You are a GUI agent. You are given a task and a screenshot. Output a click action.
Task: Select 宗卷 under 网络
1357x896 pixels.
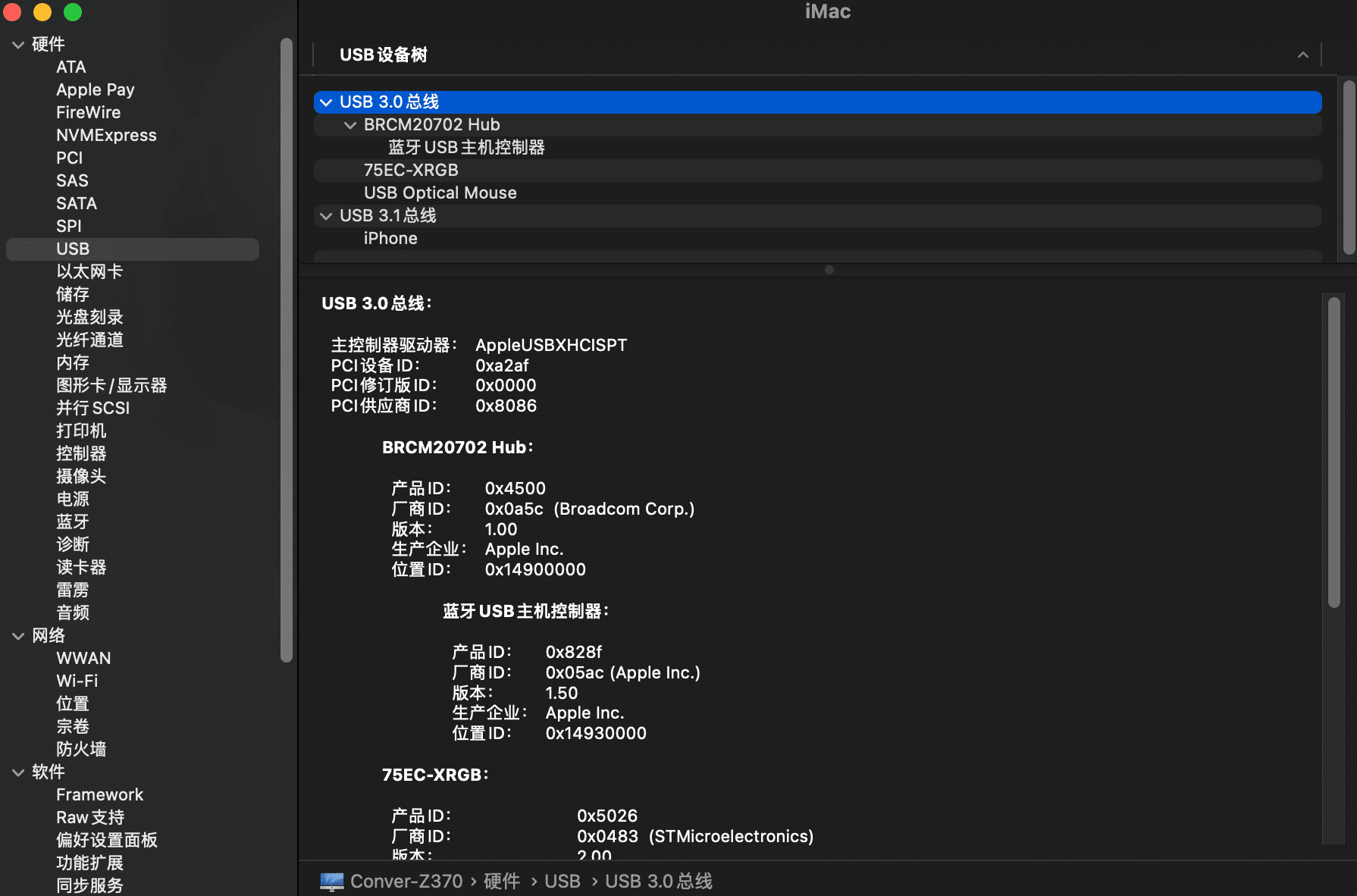click(x=73, y=726)
